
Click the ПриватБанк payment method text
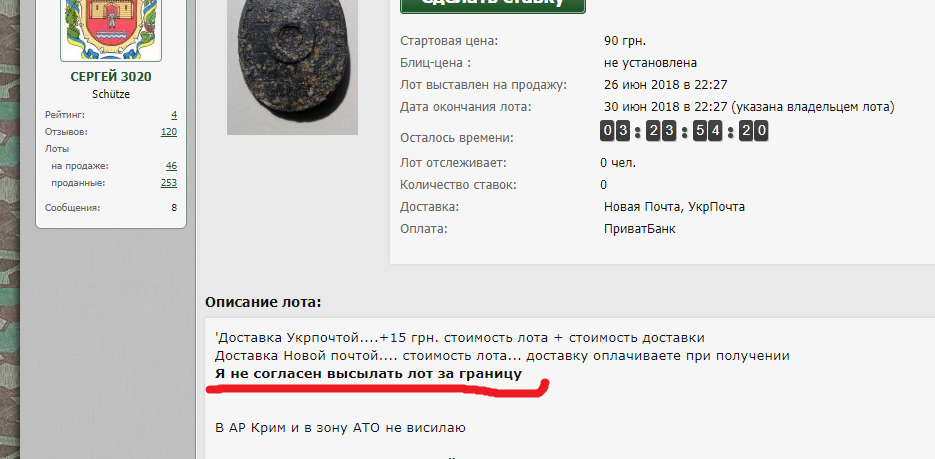[x=639, y=228]
